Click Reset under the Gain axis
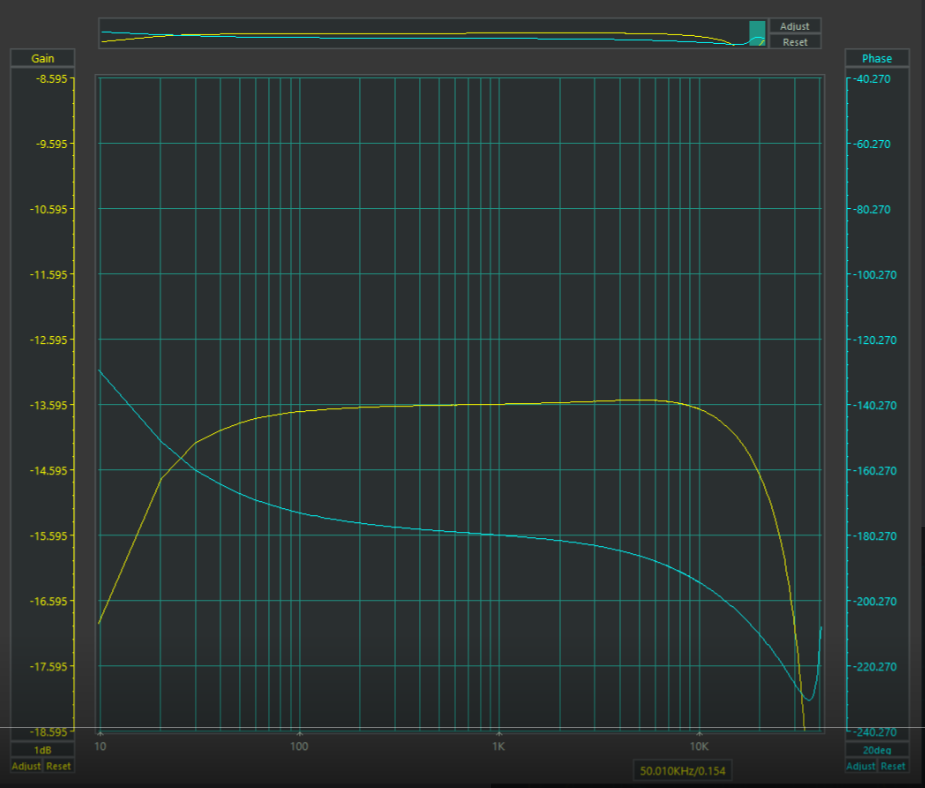 click(x=58, y=766)
